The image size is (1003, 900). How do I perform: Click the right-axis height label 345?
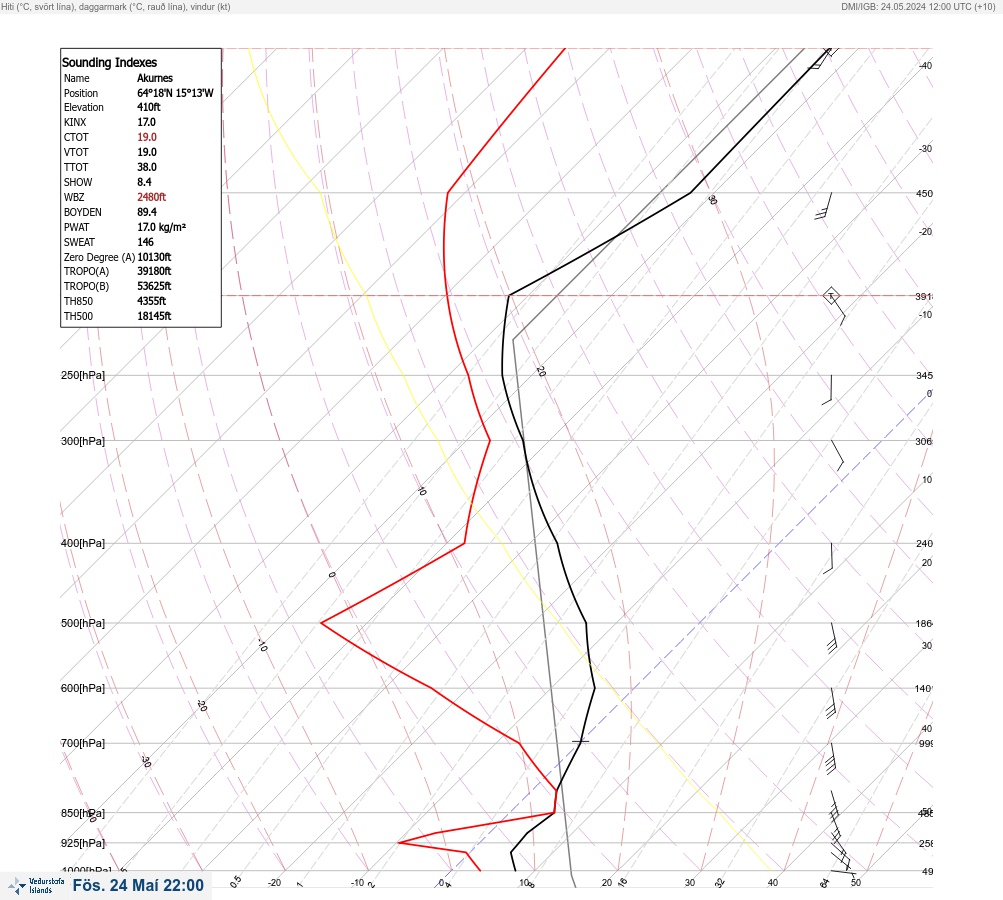click(x=924, y=375)
